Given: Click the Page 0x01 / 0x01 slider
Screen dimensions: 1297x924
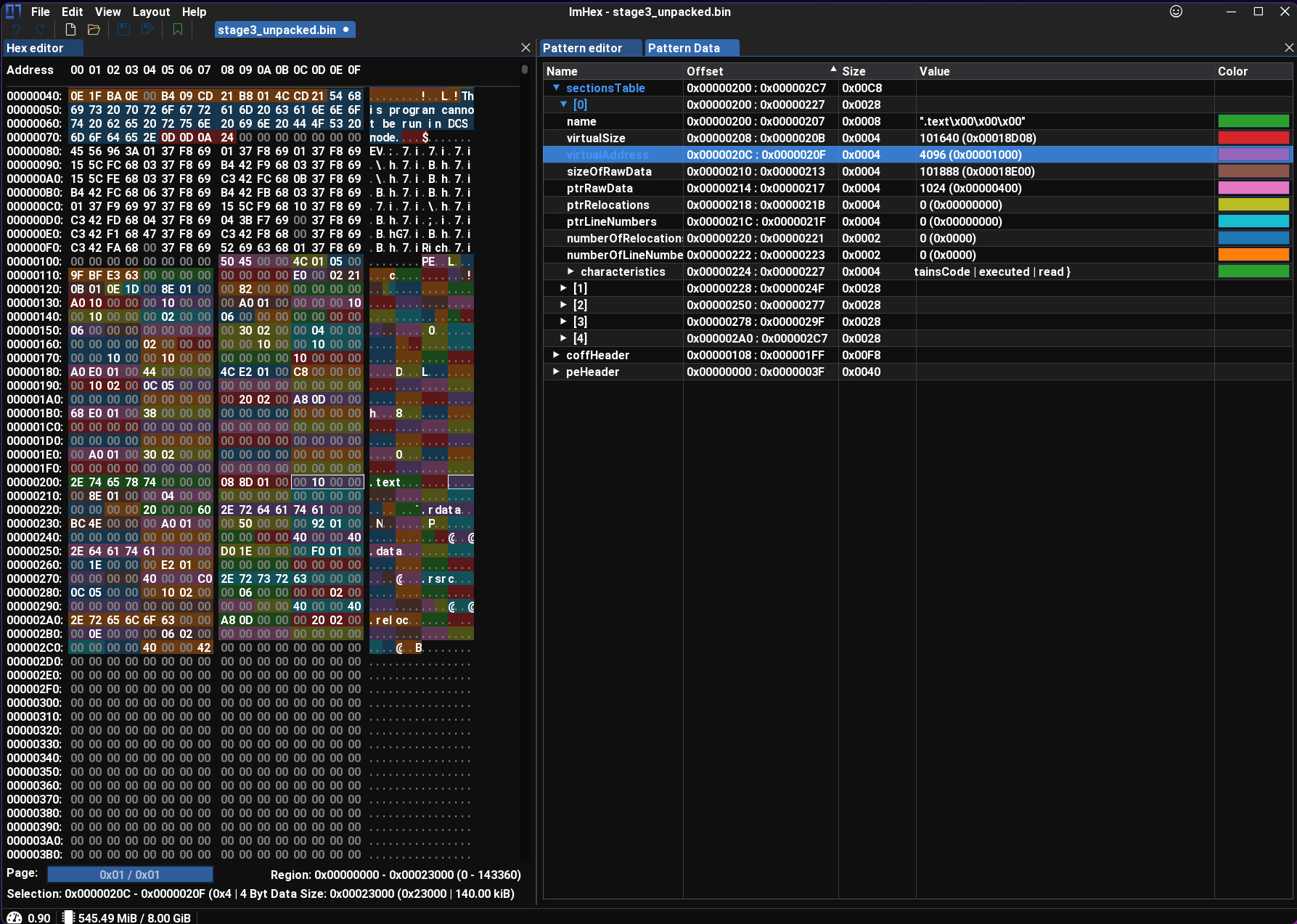Looking at the screenshot, I should [130, 875].
